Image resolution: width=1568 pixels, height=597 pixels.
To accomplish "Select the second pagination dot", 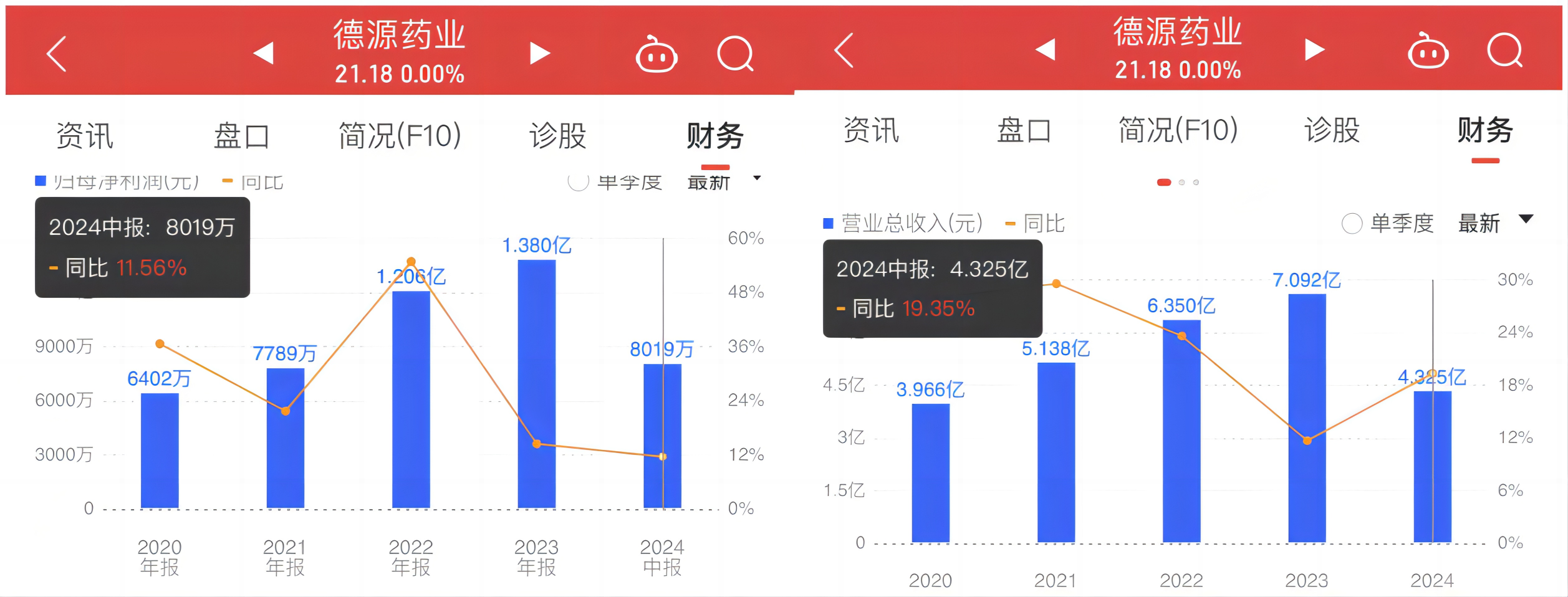I will point(1181,183).
